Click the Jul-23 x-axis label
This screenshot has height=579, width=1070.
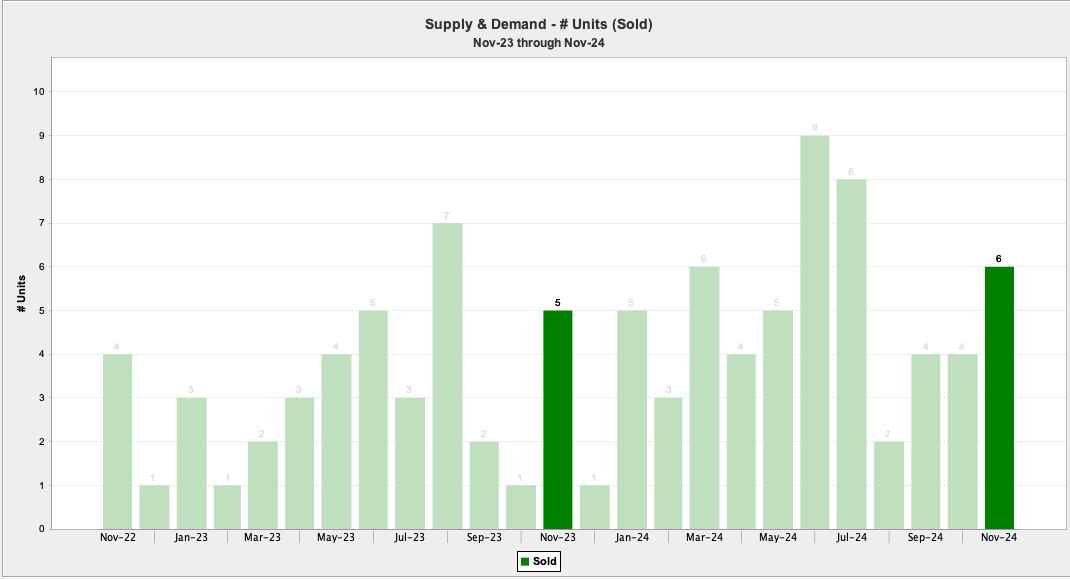410,538
